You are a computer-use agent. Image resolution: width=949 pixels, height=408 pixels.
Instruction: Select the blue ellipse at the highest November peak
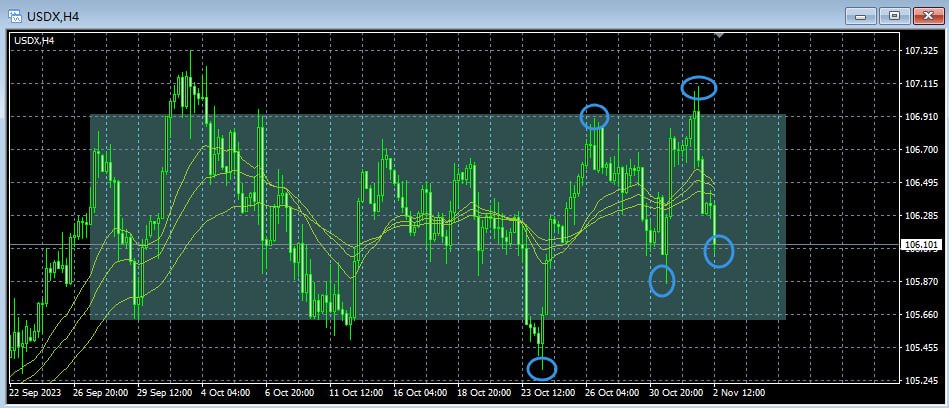click(x=699, y=88)
